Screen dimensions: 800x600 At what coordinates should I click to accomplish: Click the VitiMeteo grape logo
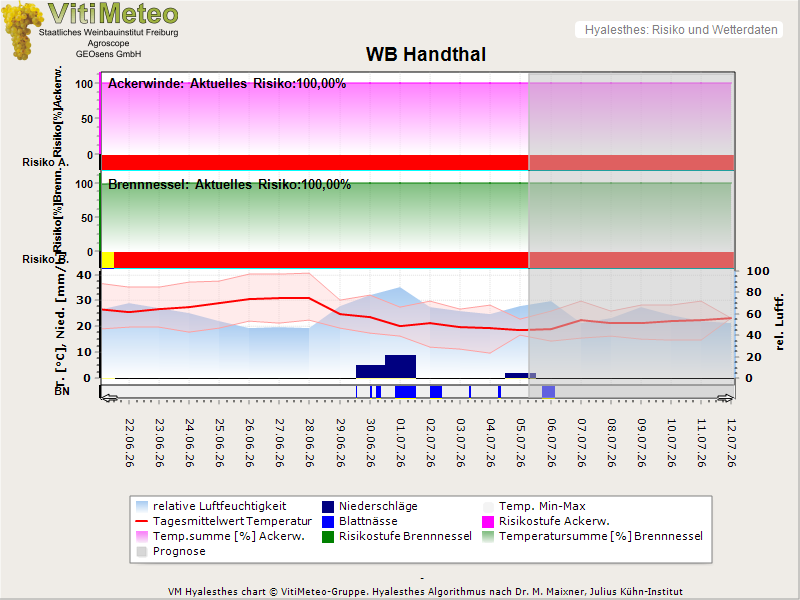tap(21, 30)
